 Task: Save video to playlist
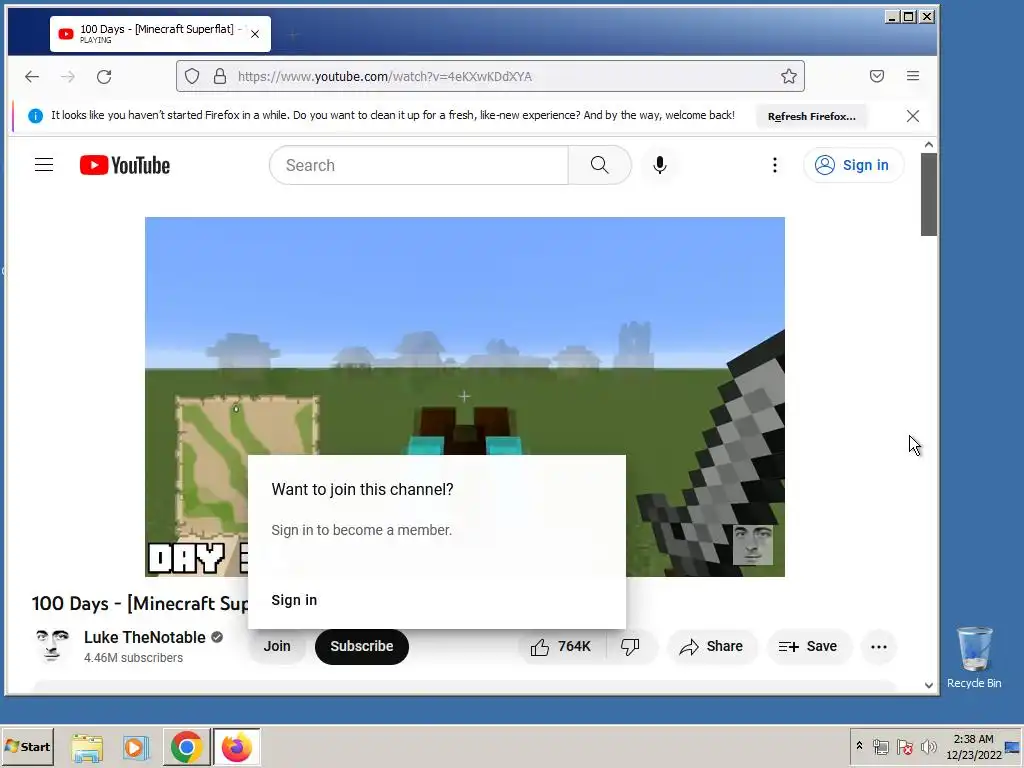pos(808,647)
